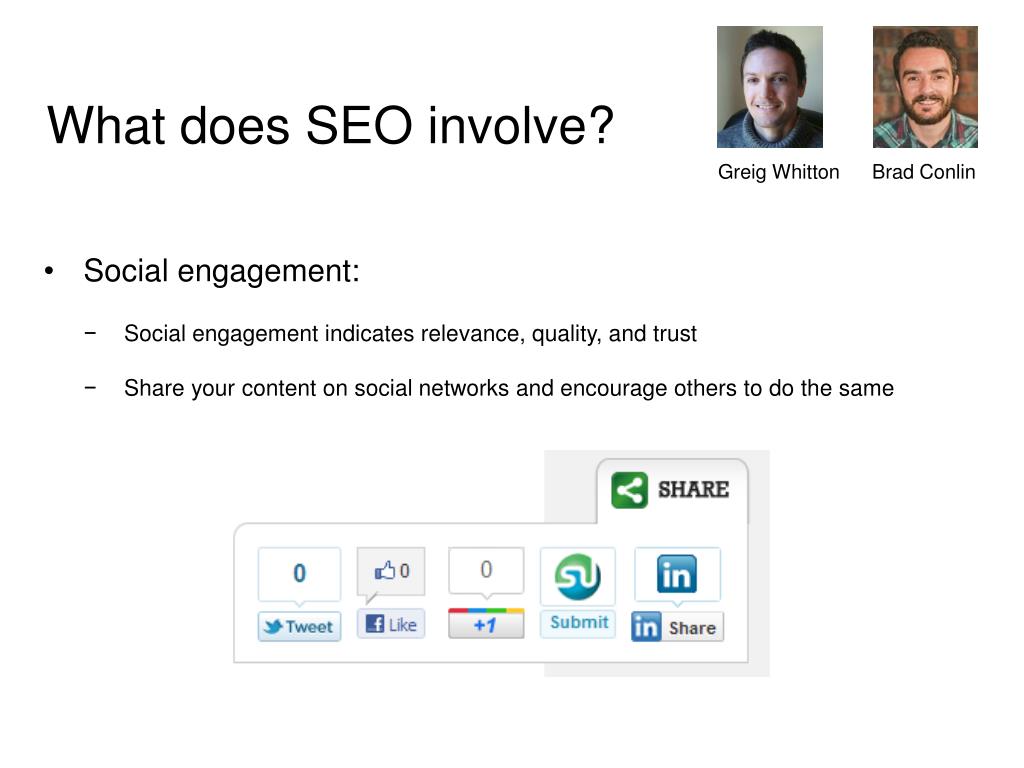The image size is (1024, 768).
Task: Click the LinkedIn Share button
Action: click(677, 627)
